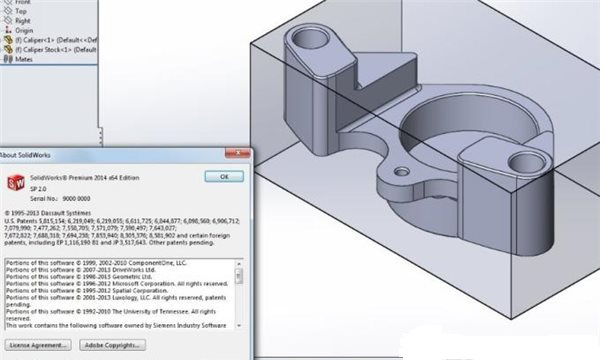609x360 pixels.
Task: Select the Origin item in feature tree
Action: 24,30
